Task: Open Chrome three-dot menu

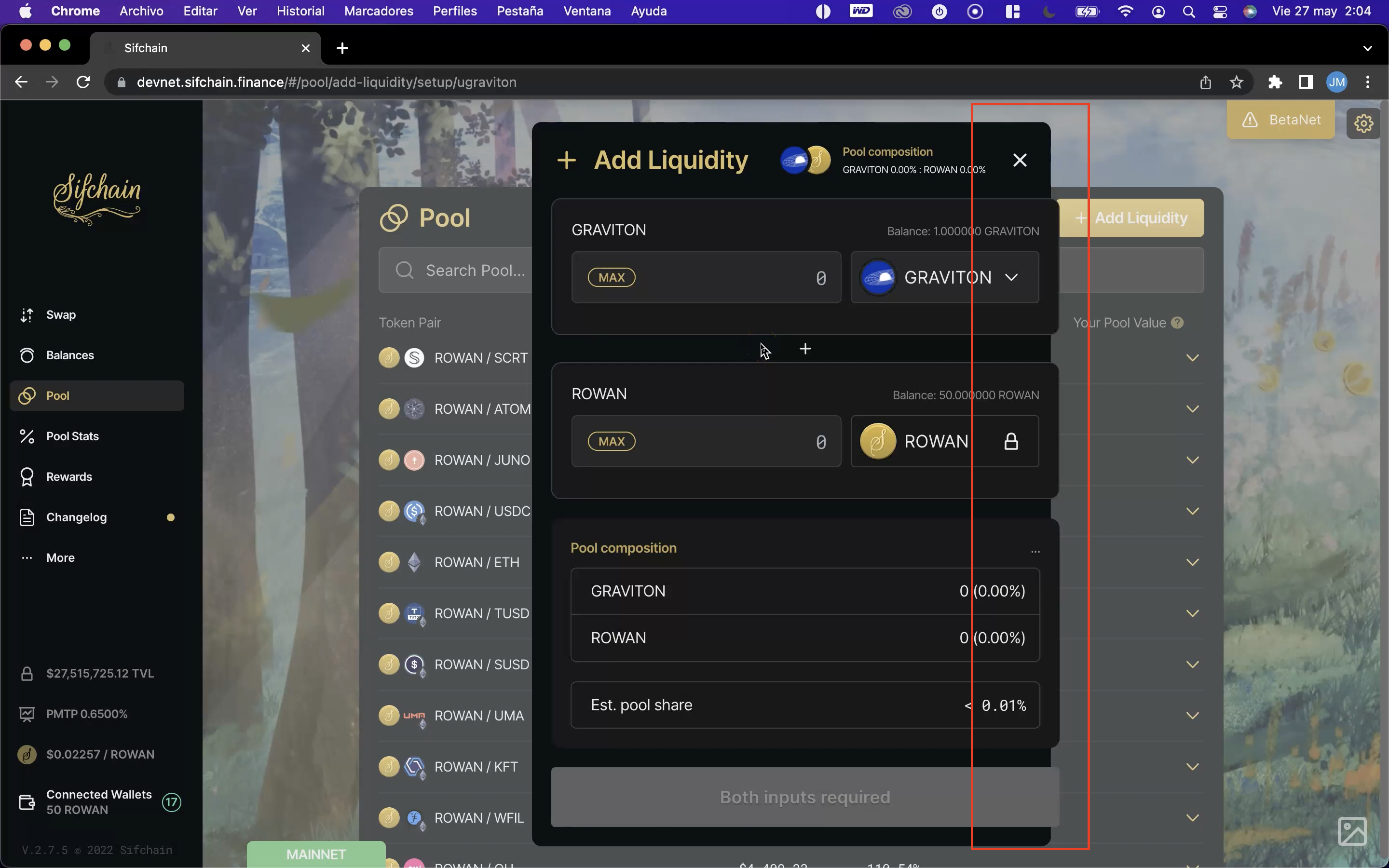Action: click(1368, 82)
